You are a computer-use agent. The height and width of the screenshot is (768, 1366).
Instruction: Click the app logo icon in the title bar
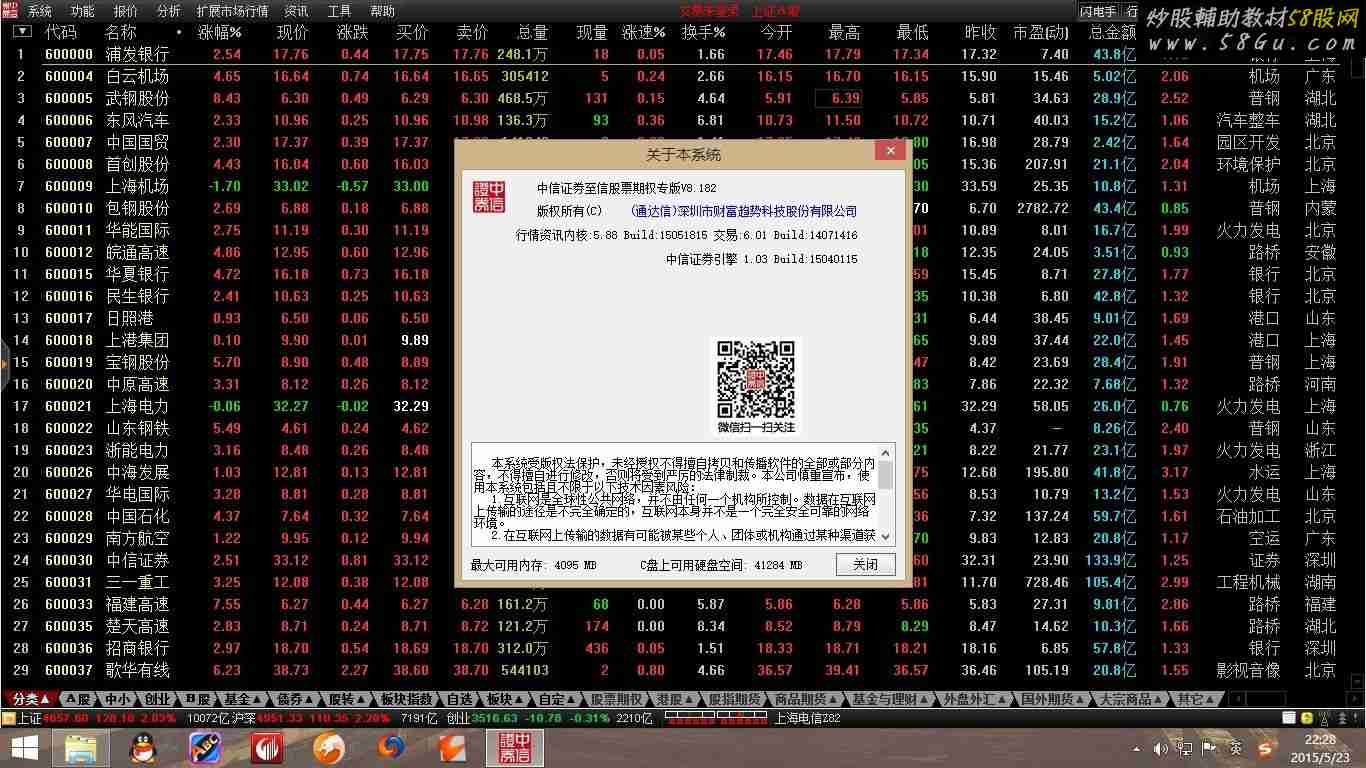(x=10, y=10)
